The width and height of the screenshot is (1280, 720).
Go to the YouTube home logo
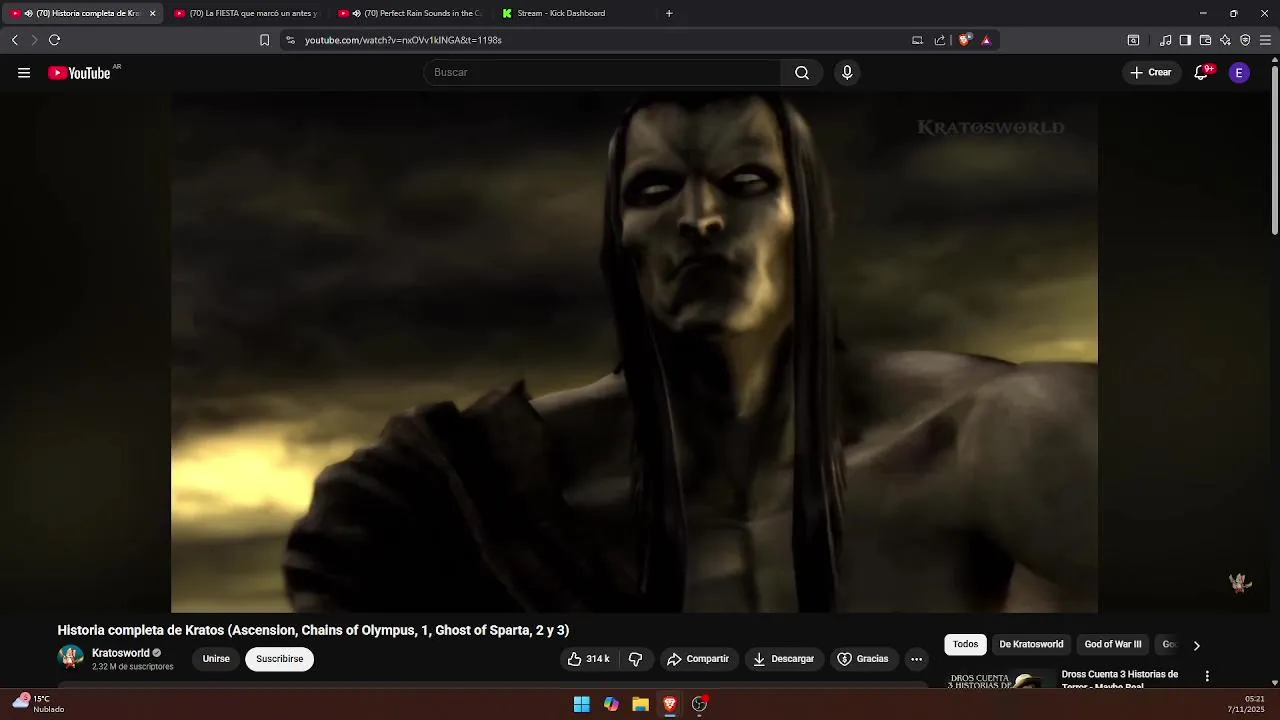tap(79, 73)
